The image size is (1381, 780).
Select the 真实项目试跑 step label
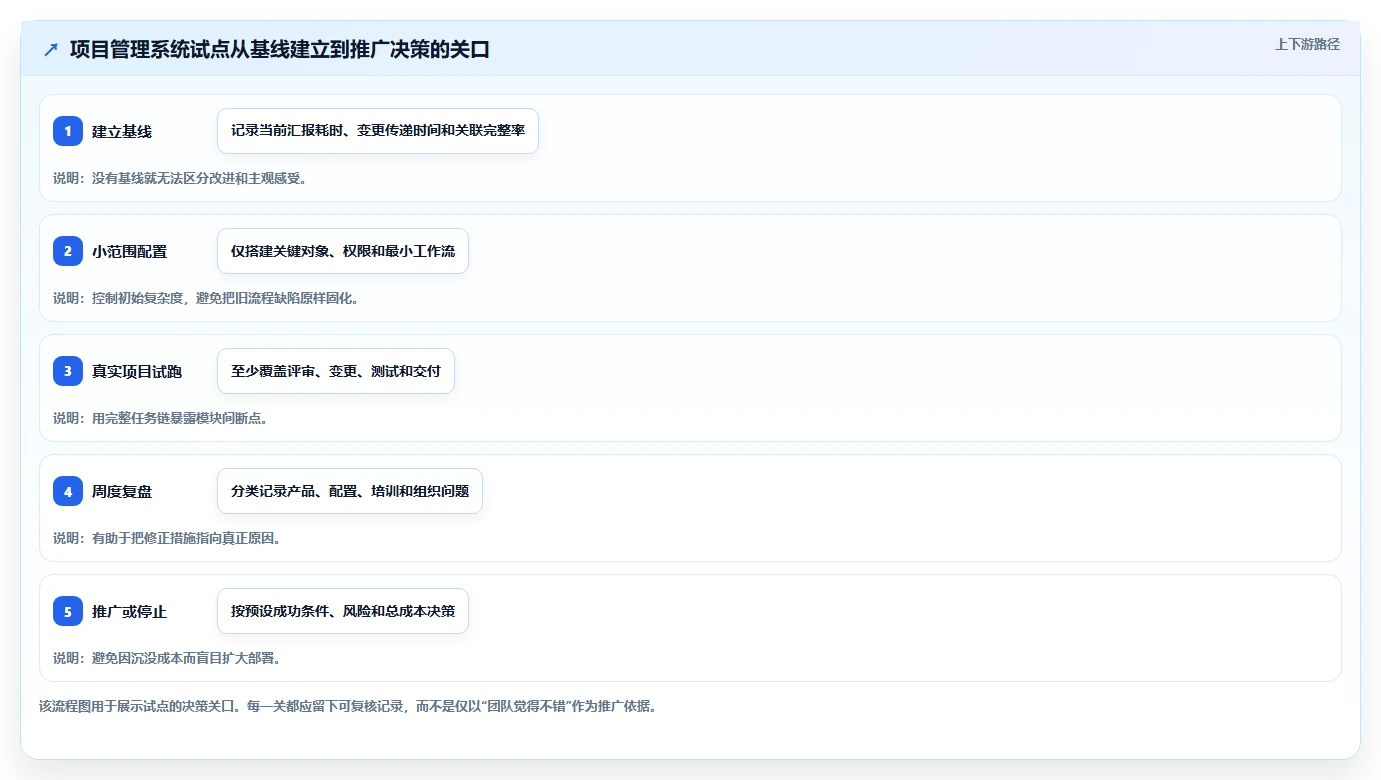pos(137,371)
